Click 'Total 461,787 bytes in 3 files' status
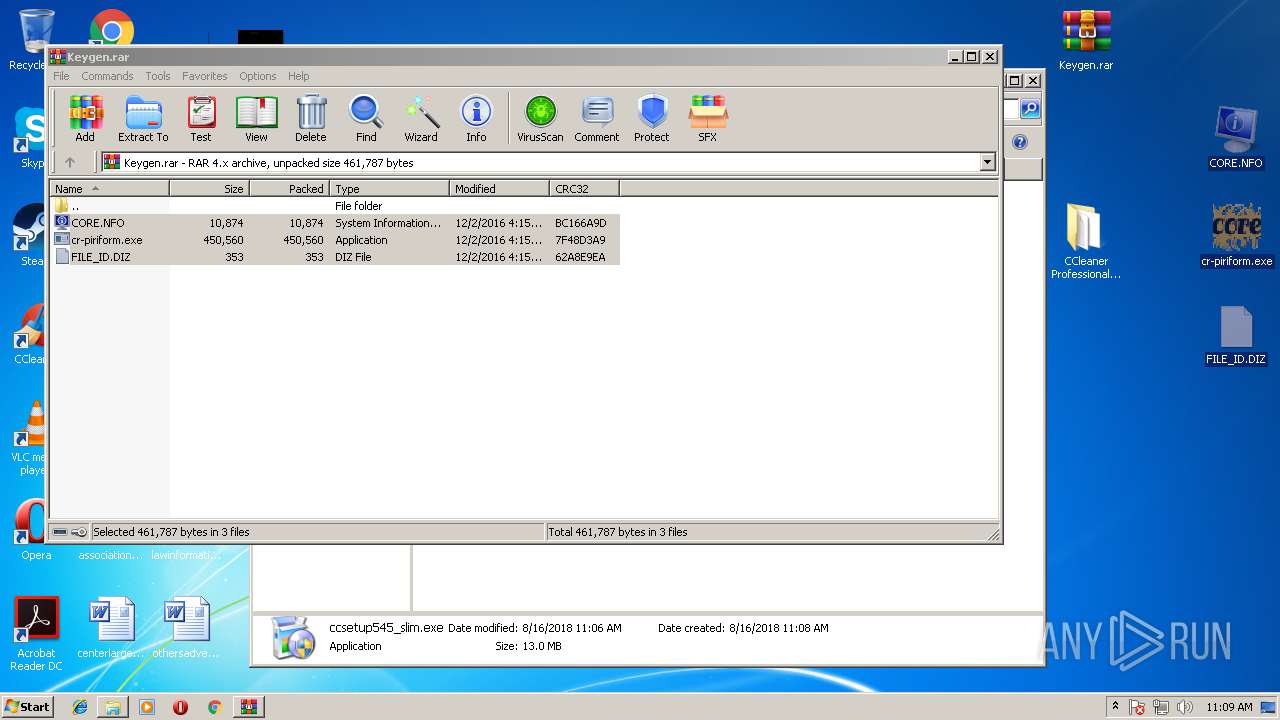 (618, 532)
